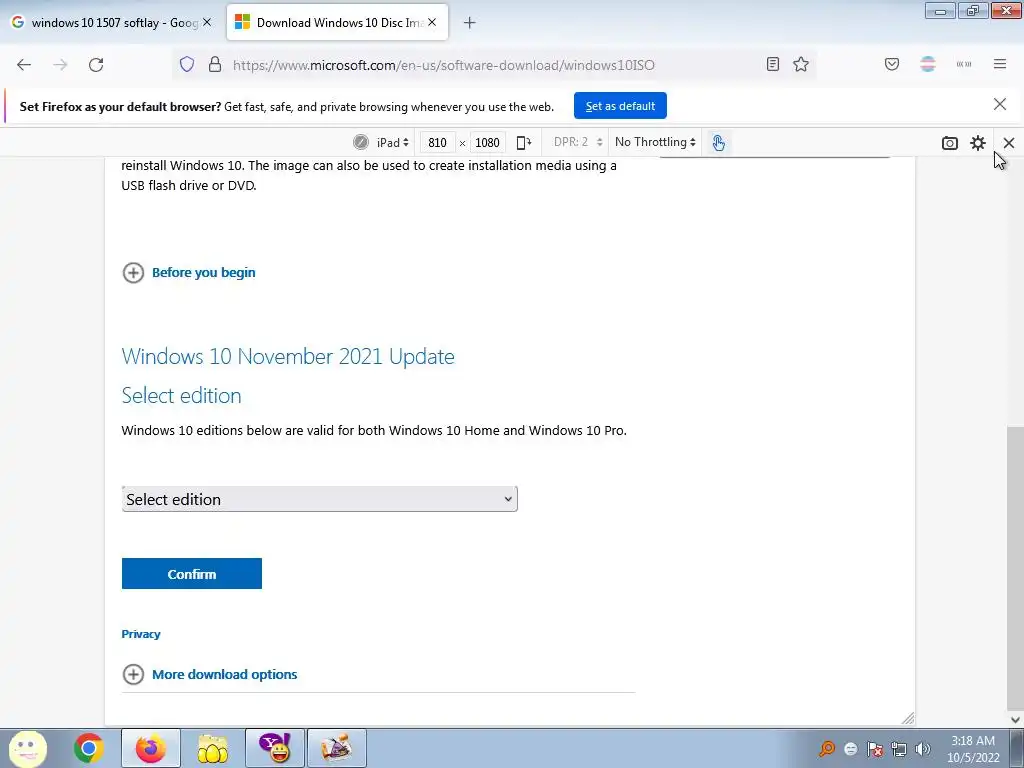Open responsive design mode settings gear

(978, 143)
